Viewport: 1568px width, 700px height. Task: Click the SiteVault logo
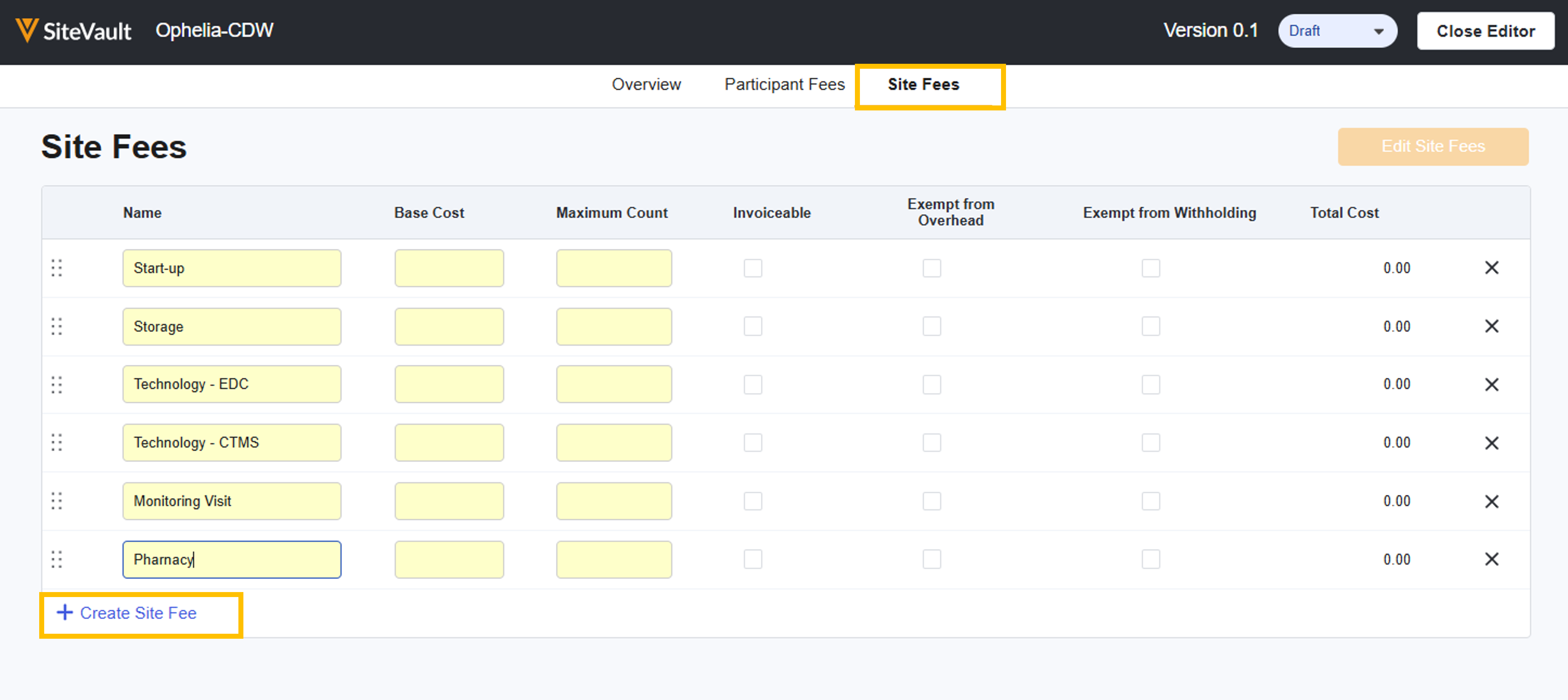(x=73, y=30)
